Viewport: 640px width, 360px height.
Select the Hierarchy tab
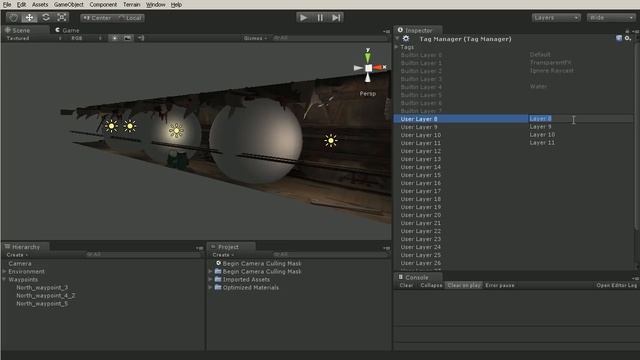(x=25, y=247)
